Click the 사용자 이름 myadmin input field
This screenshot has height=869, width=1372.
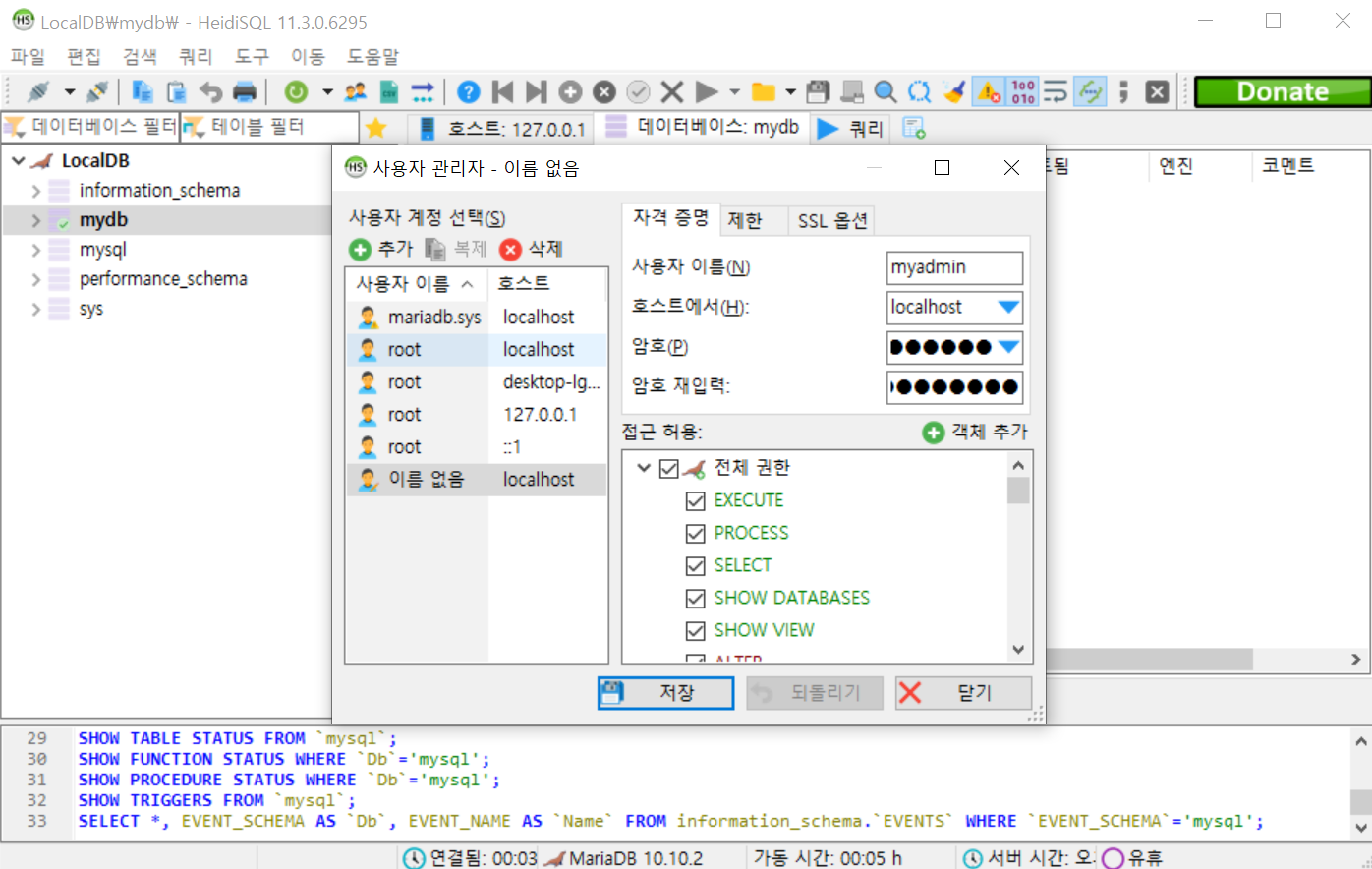click(954, 267)
